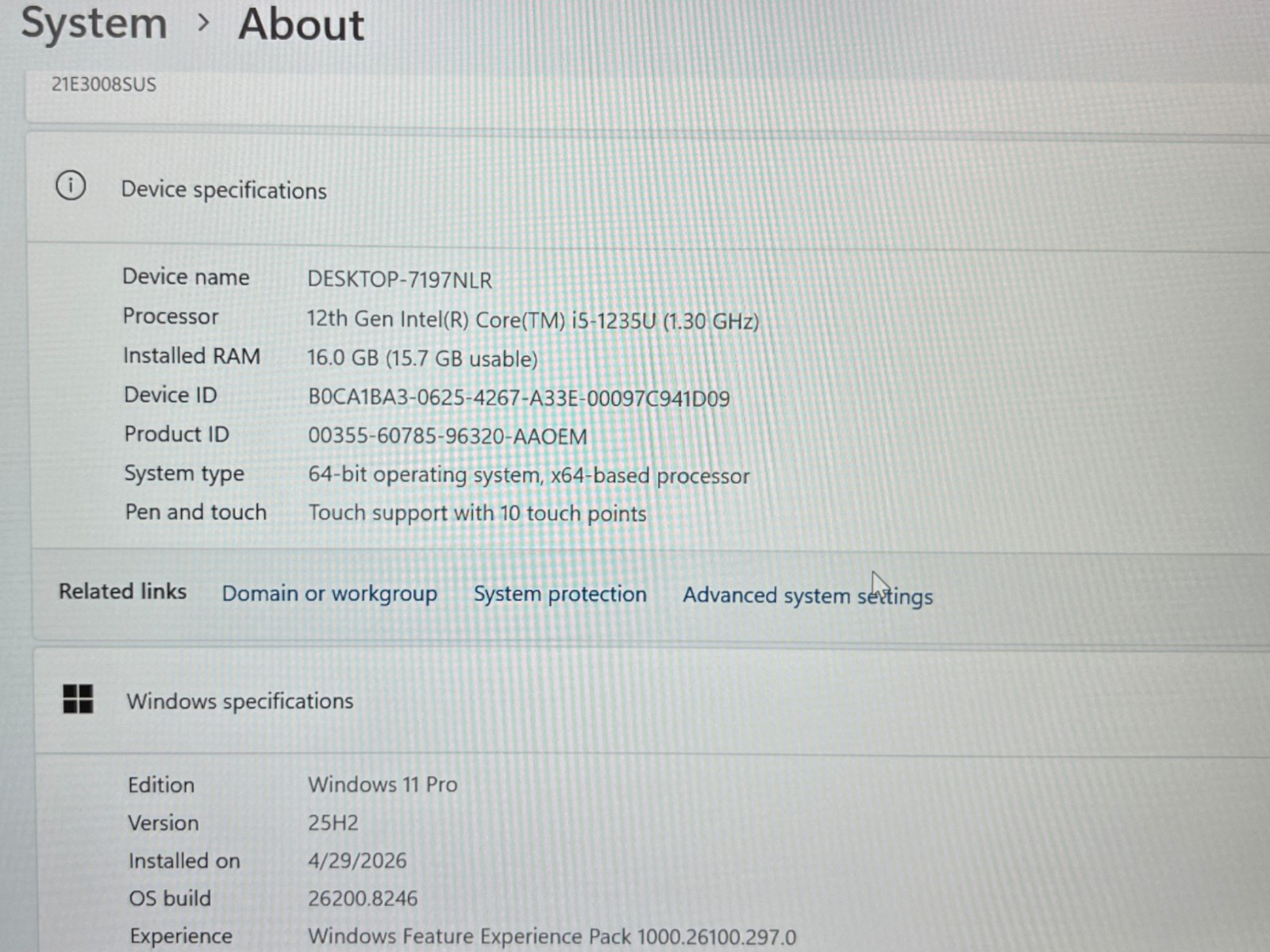The height and width of the screenshot is (952, 1270).
Task: Select the 16.0 GB installed RAM value
Action: click(x=422, y=358)
